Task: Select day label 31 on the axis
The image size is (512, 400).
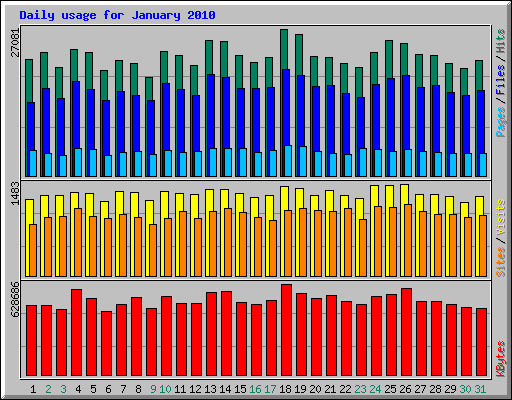Action: [x=480, y=389]
